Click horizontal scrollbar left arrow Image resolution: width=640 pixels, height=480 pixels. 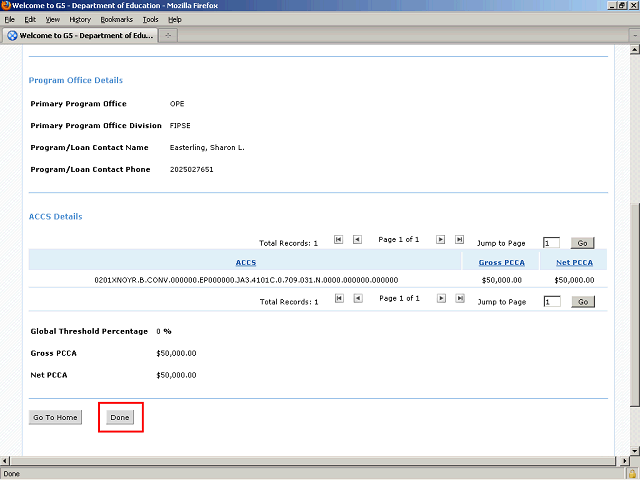[x=5, y=461]
